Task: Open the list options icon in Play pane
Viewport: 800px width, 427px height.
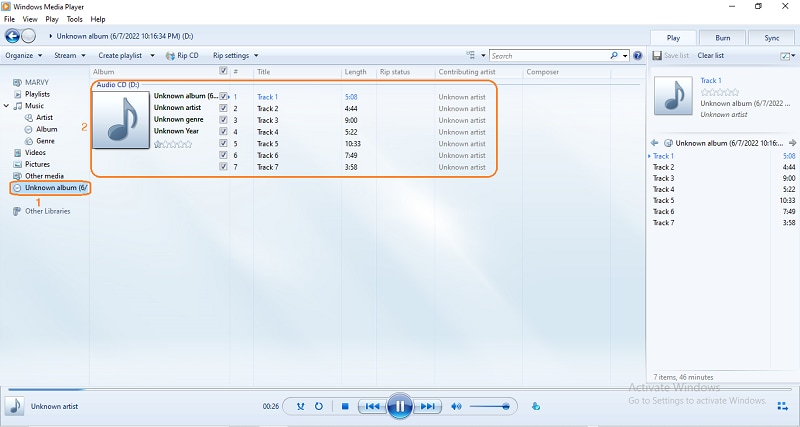Action: coord(785,56)
